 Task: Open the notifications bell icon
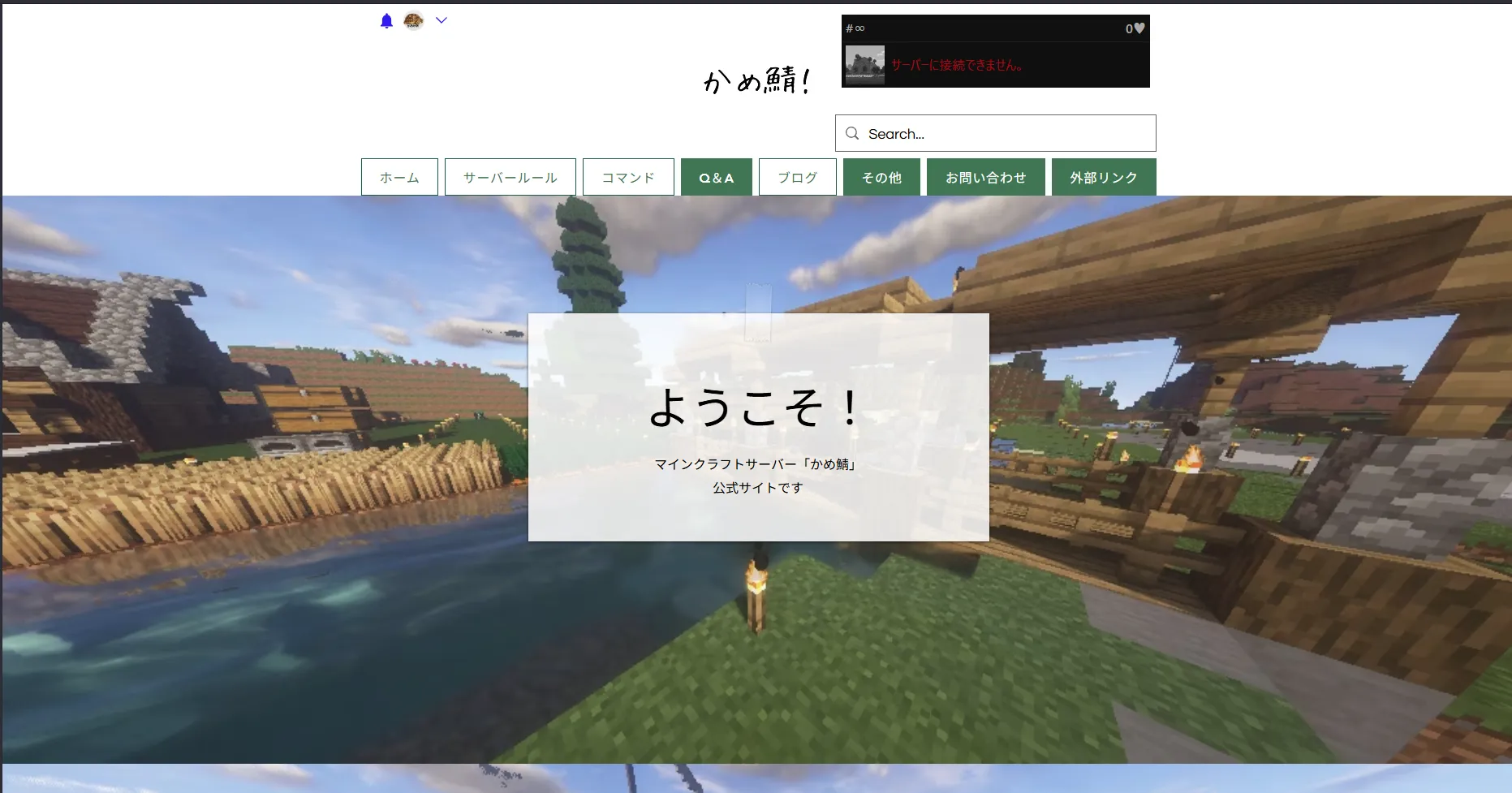click(x=386, y=21)
